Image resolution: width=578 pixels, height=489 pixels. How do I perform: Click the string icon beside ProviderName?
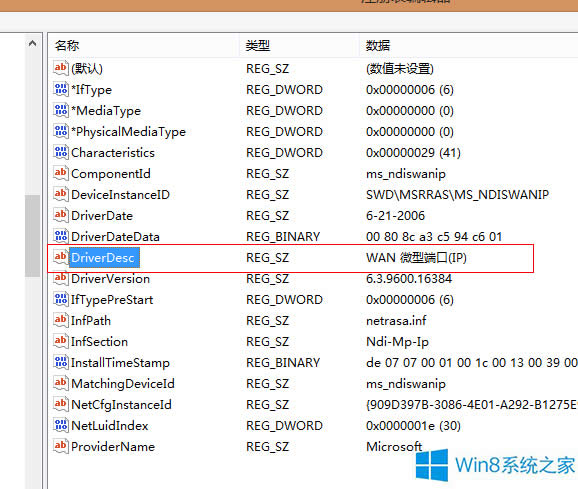click(60, 446)
